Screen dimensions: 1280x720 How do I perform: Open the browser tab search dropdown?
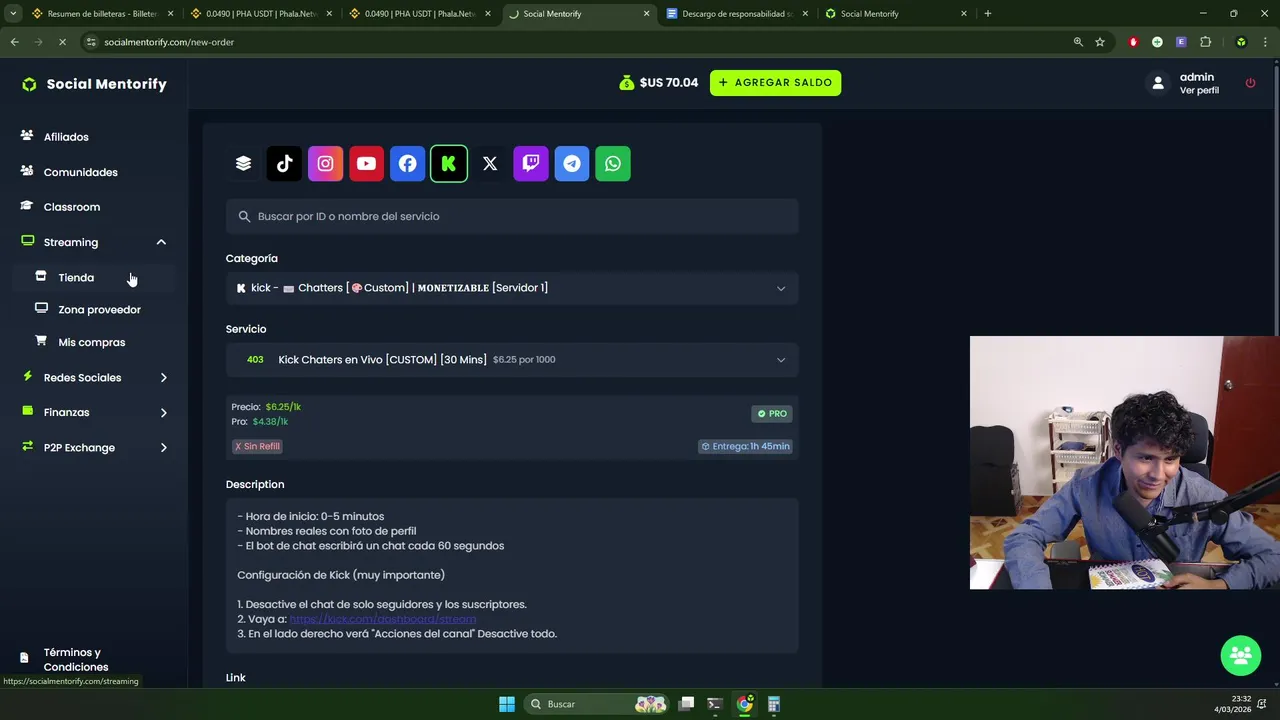pos(13,14)
